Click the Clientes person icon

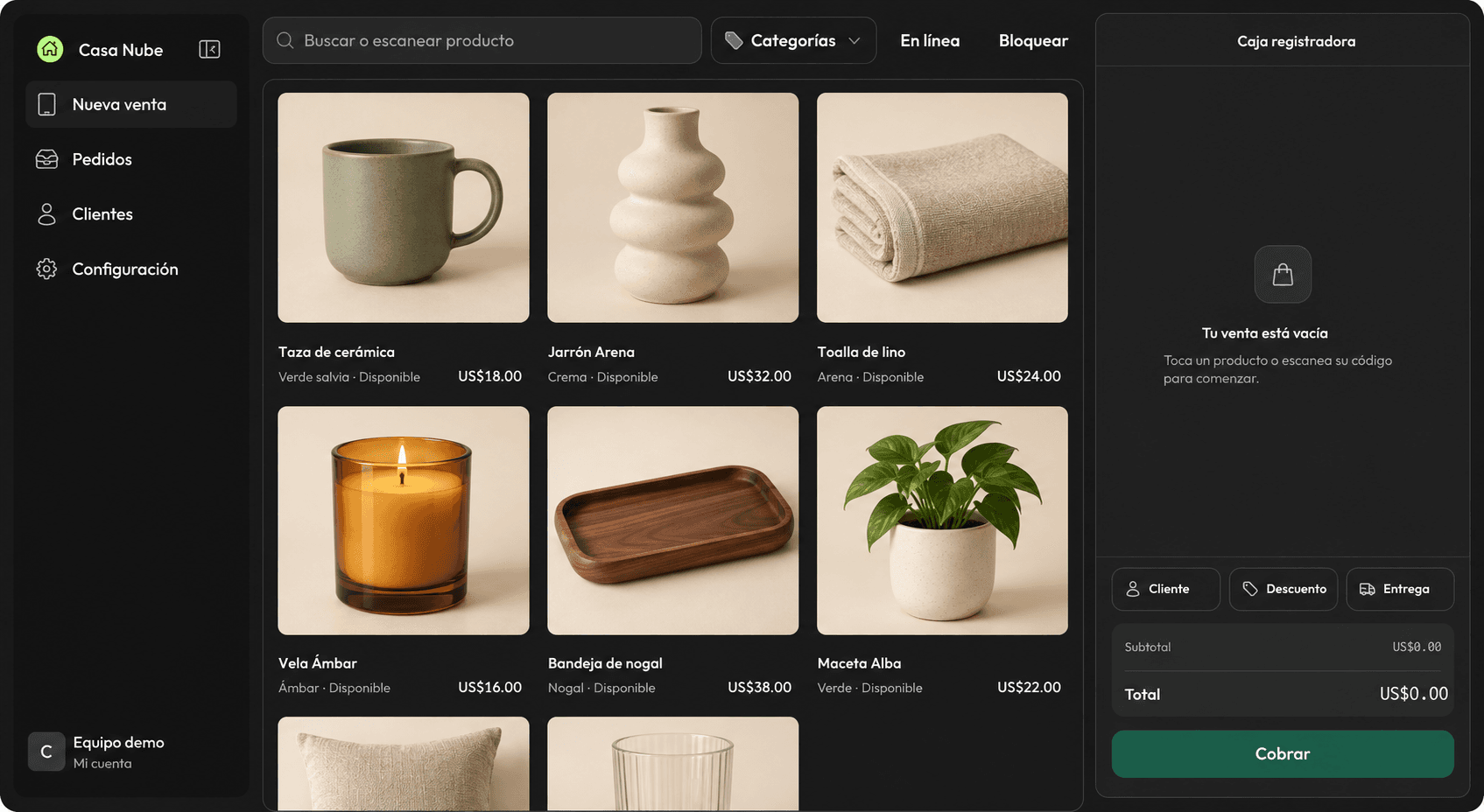[47, 214]
